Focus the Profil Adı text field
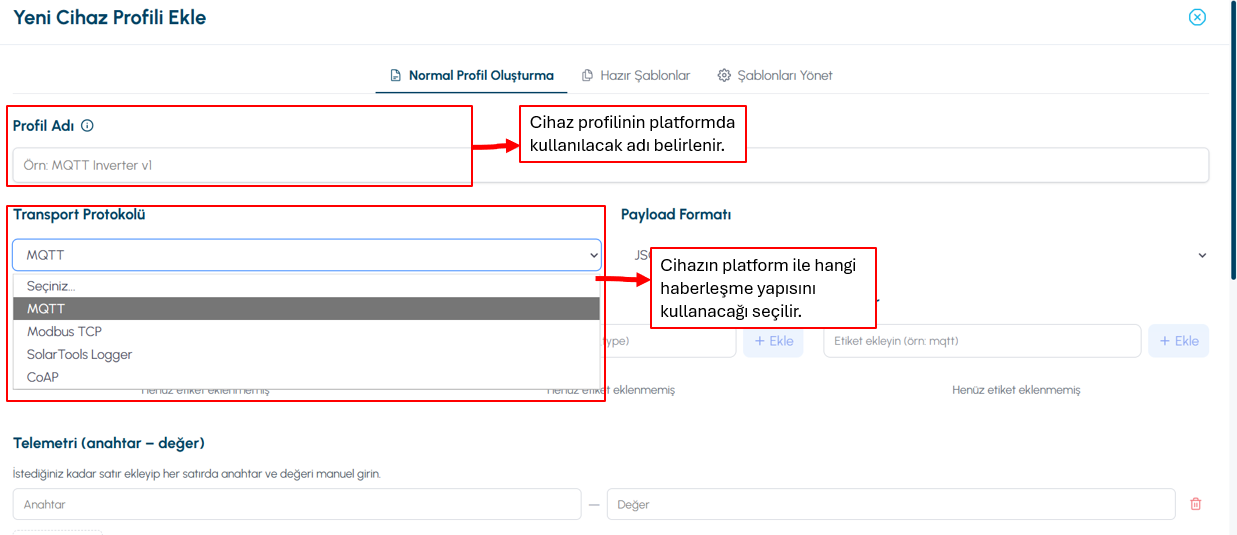This screenshot has height=535, width=1237. (611, 165)
